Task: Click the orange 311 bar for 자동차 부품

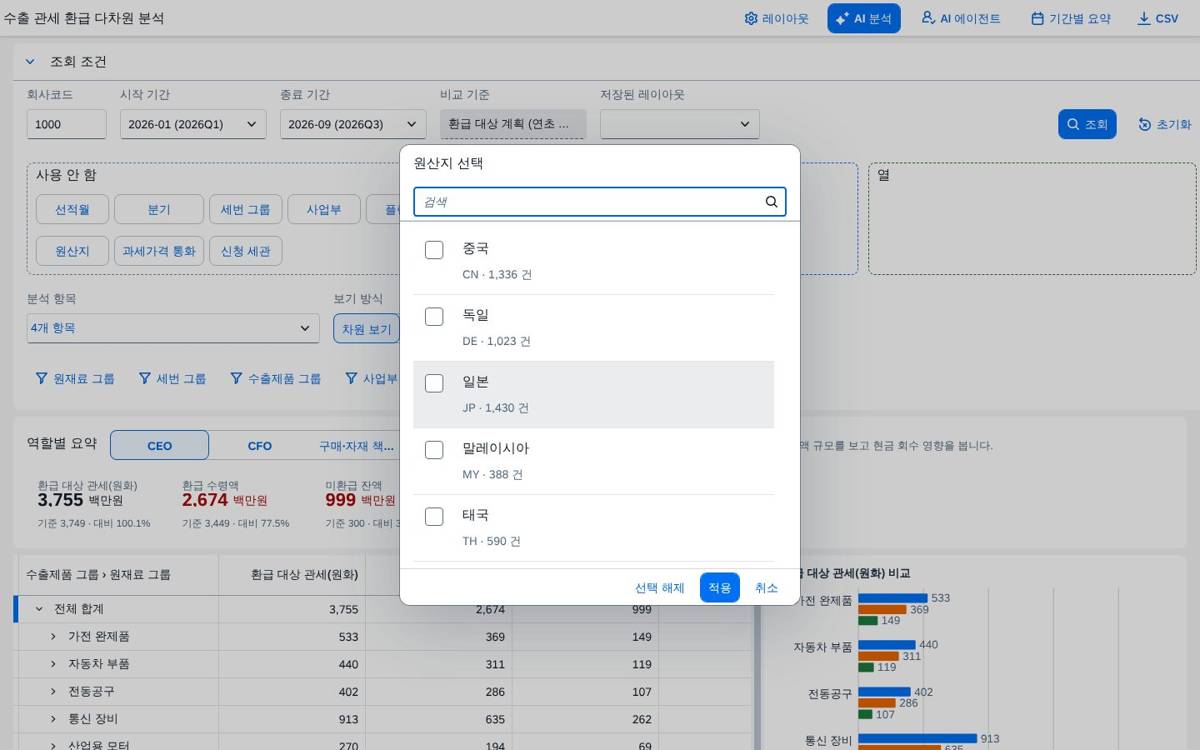Action: (878, 656)
